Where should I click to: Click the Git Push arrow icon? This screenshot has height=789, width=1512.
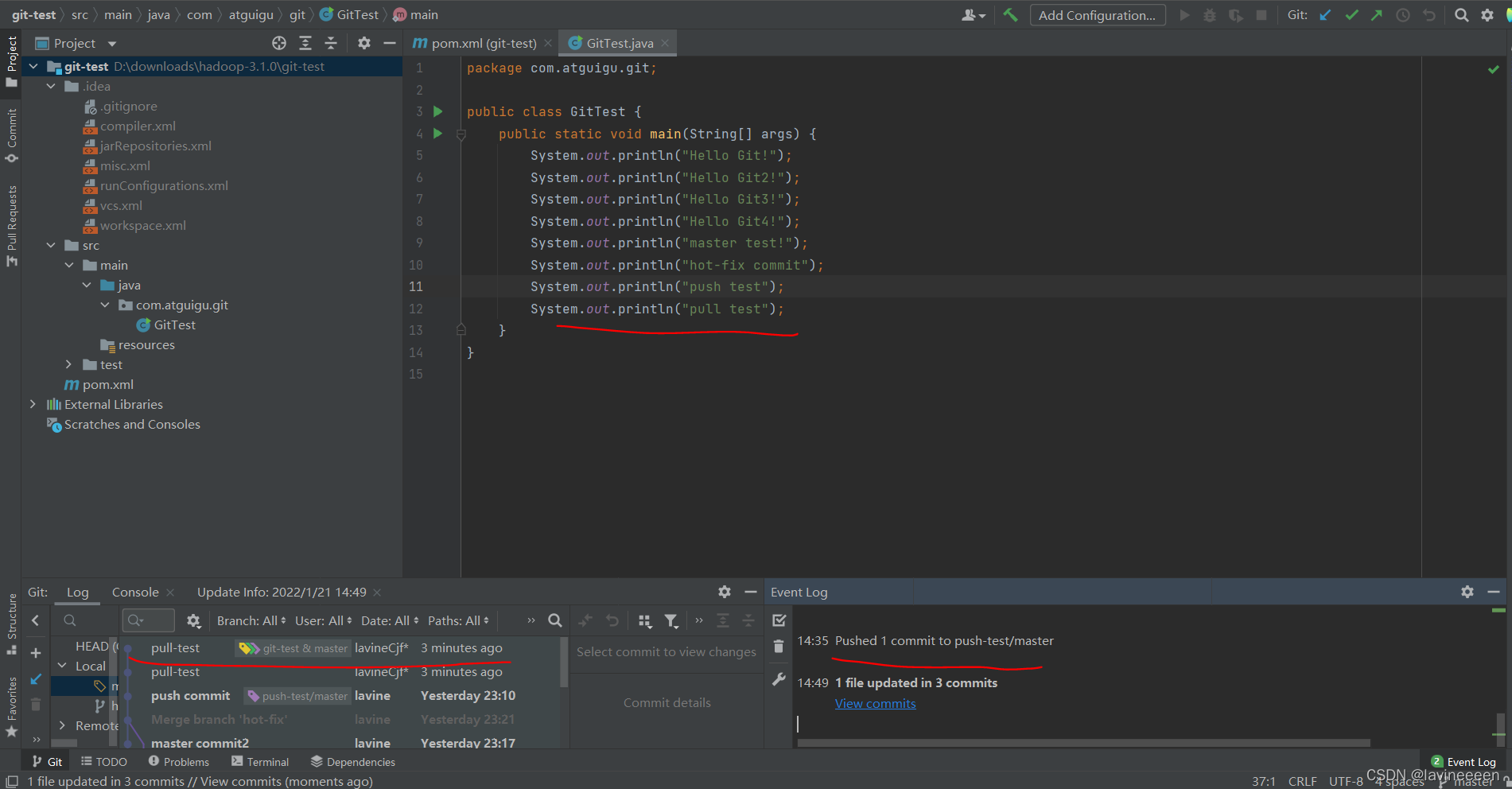(x=1377, y=14)
